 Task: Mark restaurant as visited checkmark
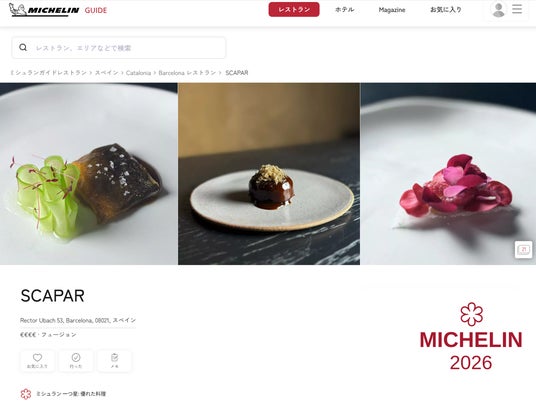point(76,361)
